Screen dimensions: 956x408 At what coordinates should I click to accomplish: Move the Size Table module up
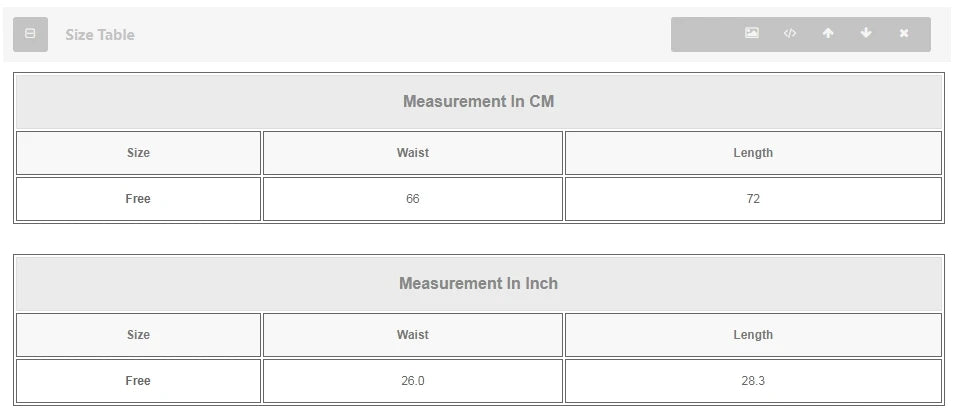(828, 33)
